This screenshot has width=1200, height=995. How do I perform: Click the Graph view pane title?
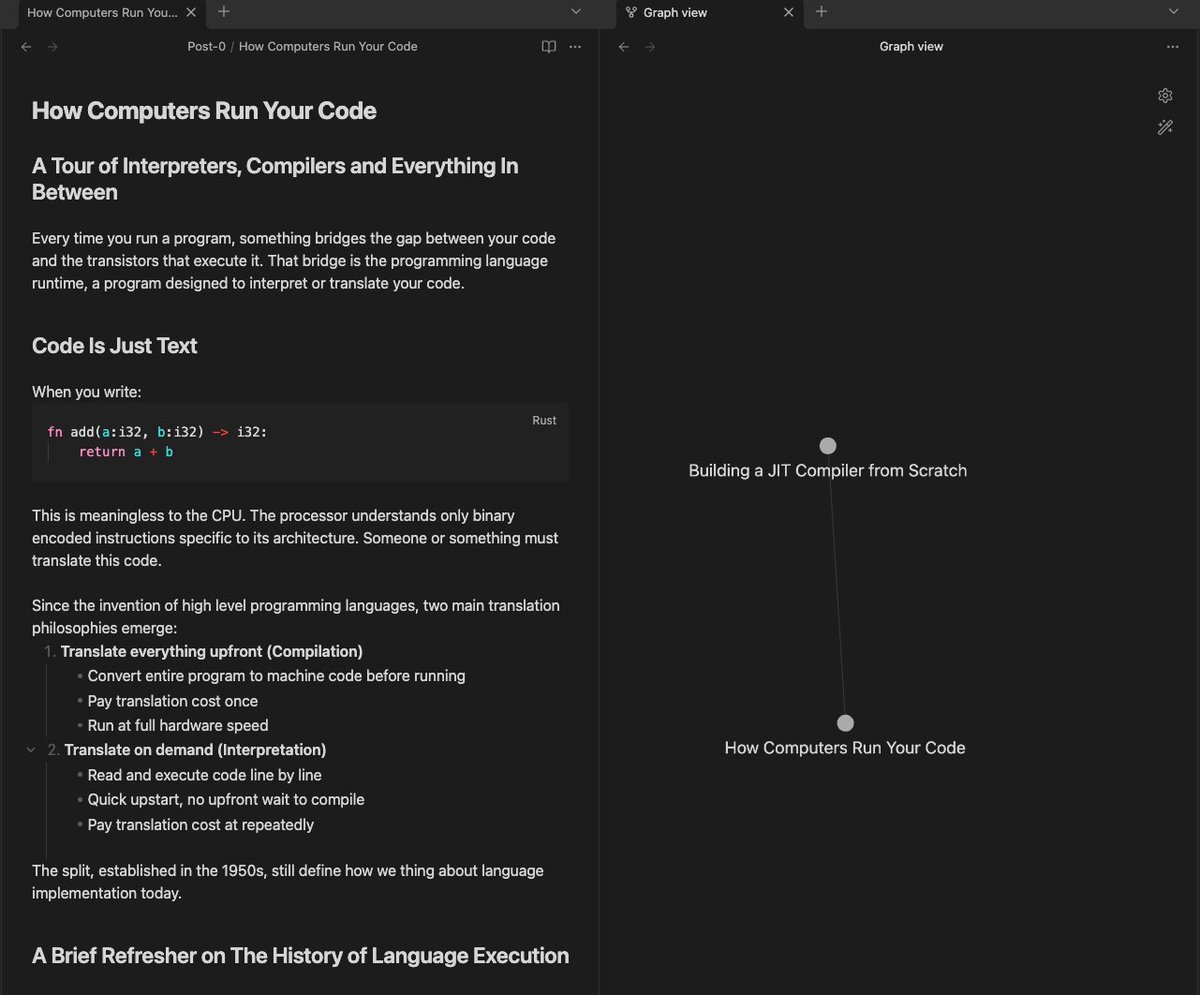(911, 46)
